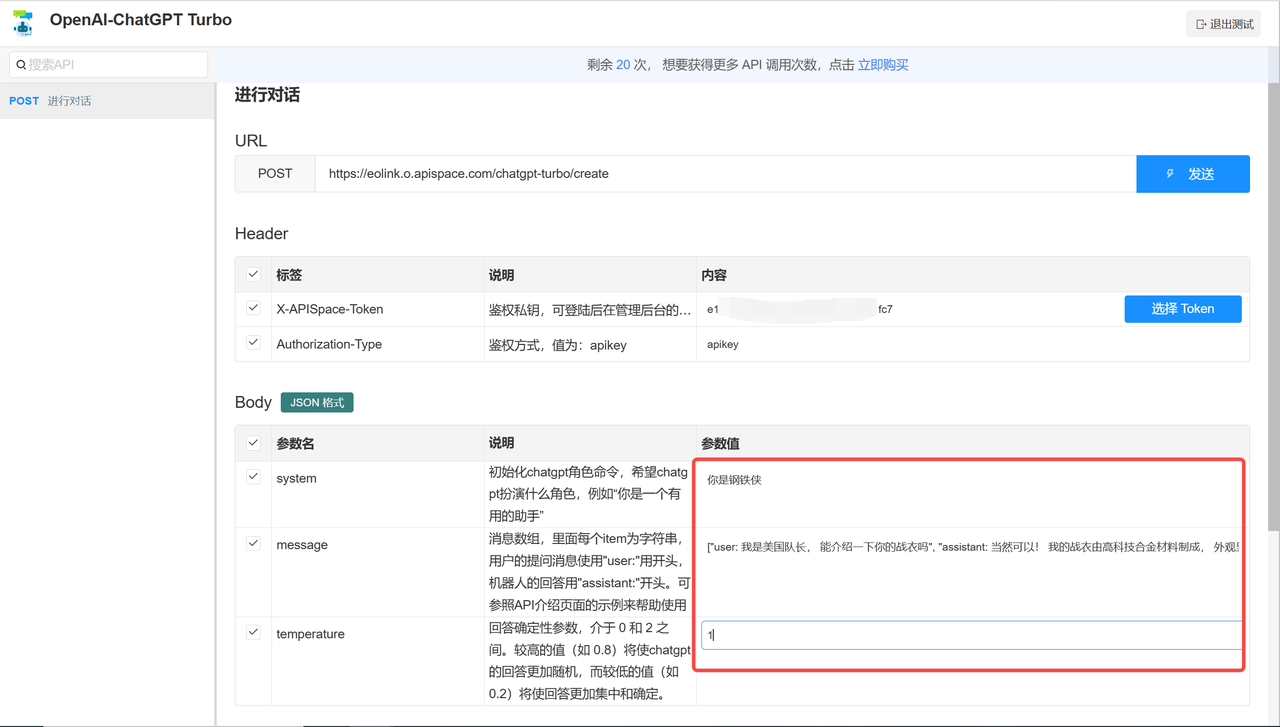Click the lightning icon on 发送 button
The image size is (1280, 727).
[1171, 174]
